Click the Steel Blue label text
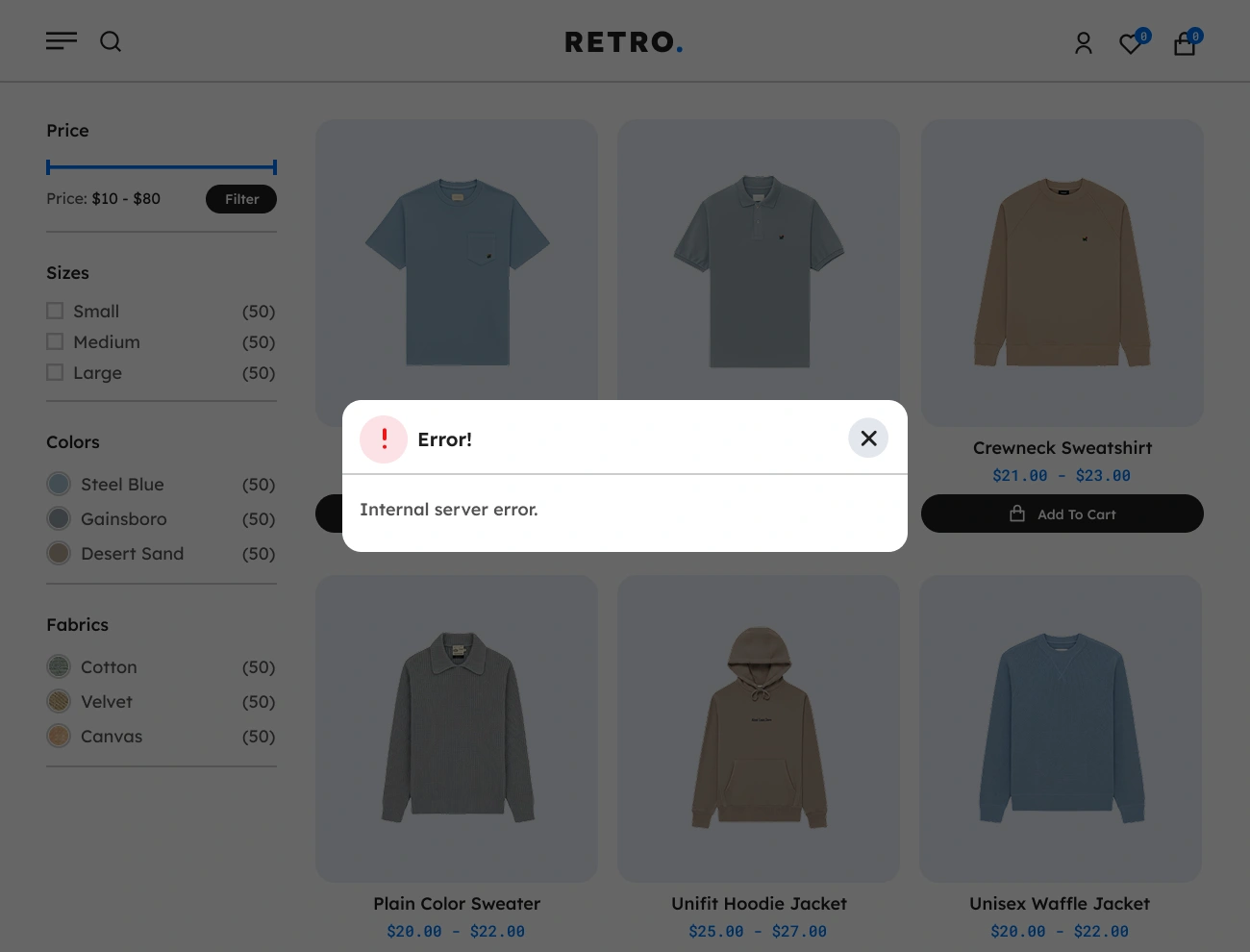 pos(122,485)
